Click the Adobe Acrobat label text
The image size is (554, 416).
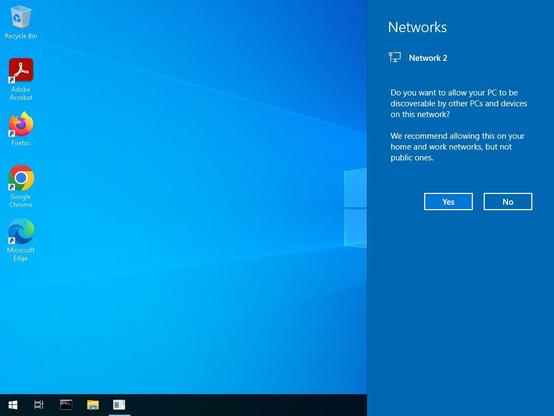tap(21, 94)
